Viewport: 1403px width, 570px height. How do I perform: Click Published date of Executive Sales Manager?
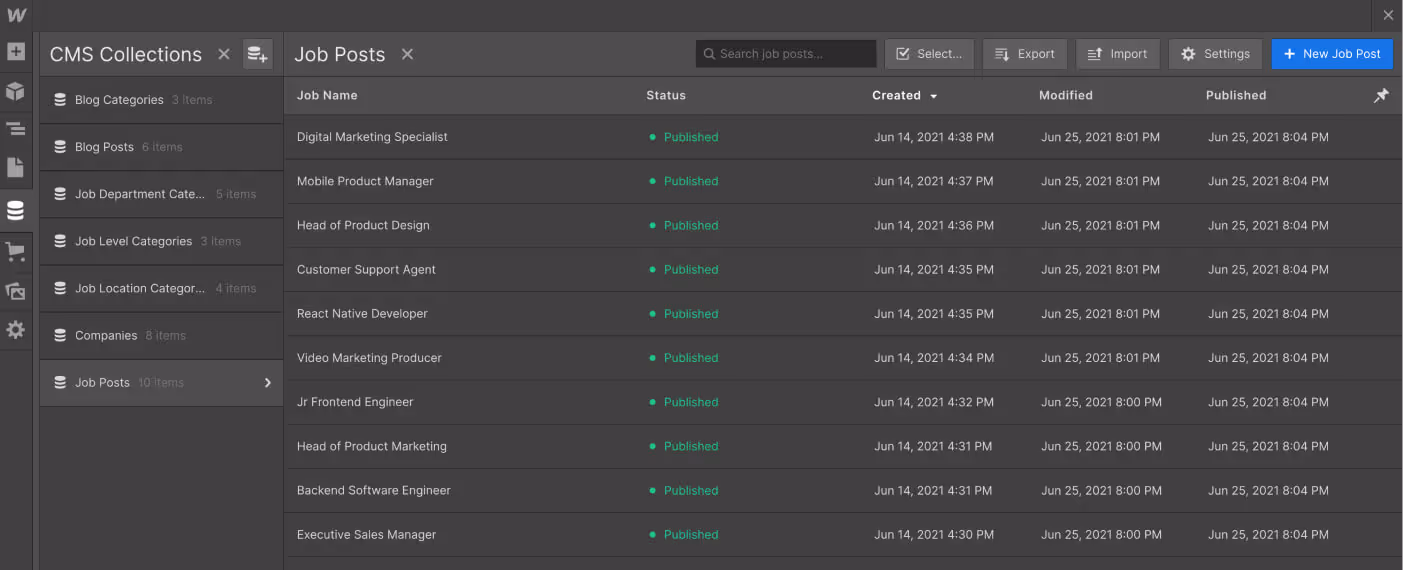click(1268, 534)
